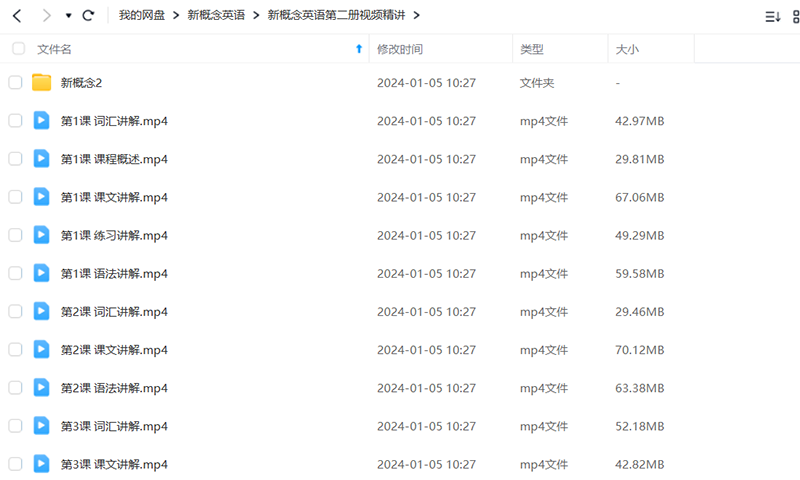This screenshot has height=480, width=800.
Task: Click video icon of 第1课 练习讲解.mp4
Action: coord(41,235)
